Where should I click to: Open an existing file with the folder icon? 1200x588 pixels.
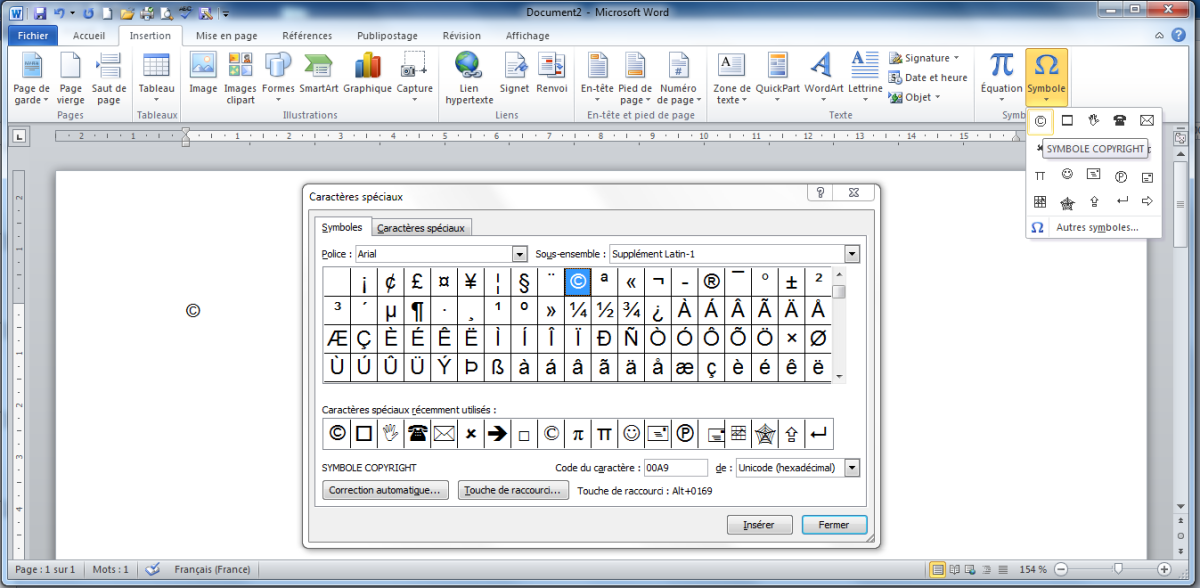[x=127, y=13]
